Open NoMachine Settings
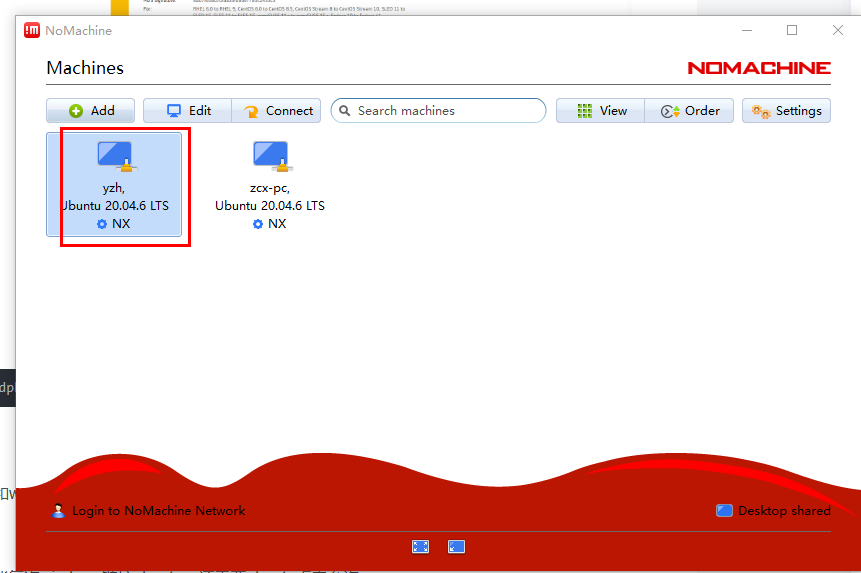Viewport: 861px width, 573px height. [786, 111]
